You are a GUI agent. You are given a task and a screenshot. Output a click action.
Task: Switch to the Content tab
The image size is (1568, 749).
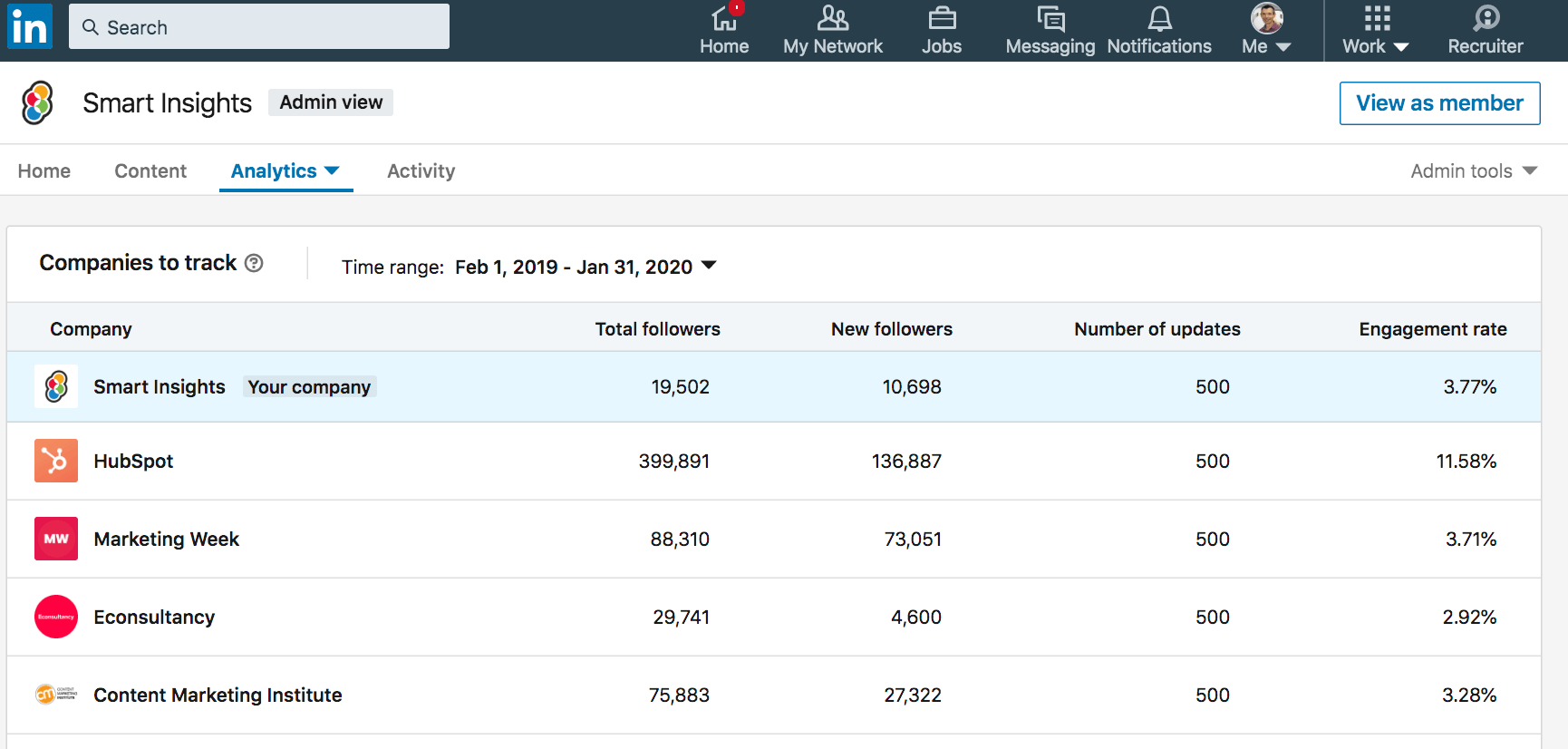[150, 170]
